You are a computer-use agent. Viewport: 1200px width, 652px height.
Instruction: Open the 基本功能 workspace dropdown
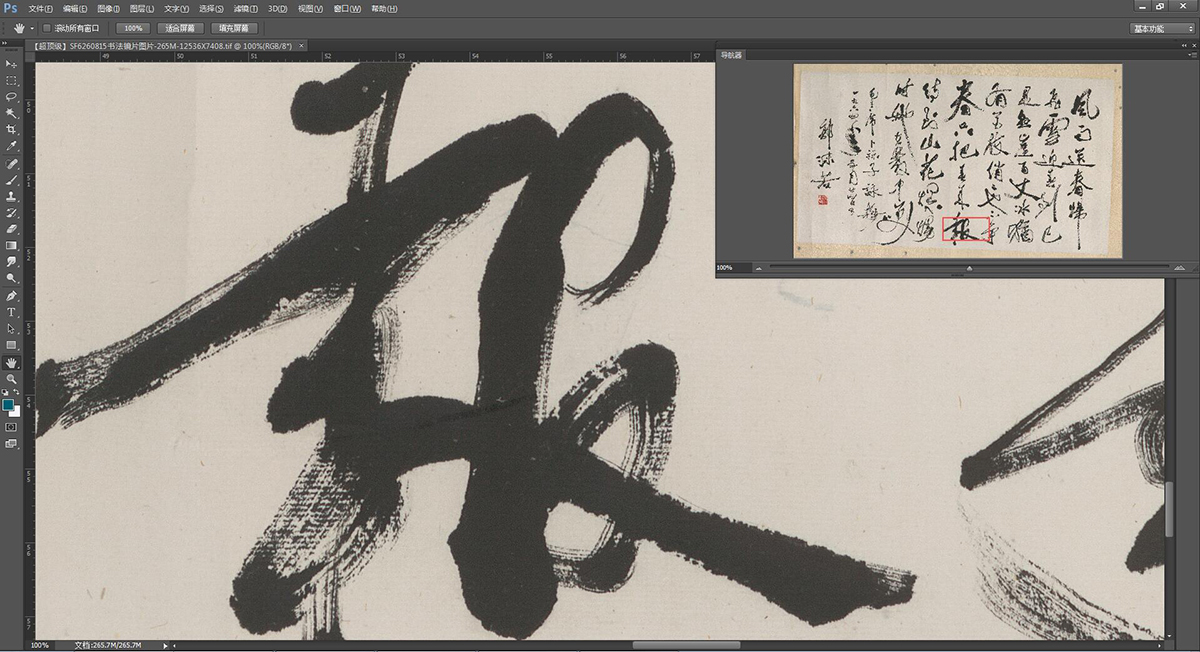(x=1162, y=29)
